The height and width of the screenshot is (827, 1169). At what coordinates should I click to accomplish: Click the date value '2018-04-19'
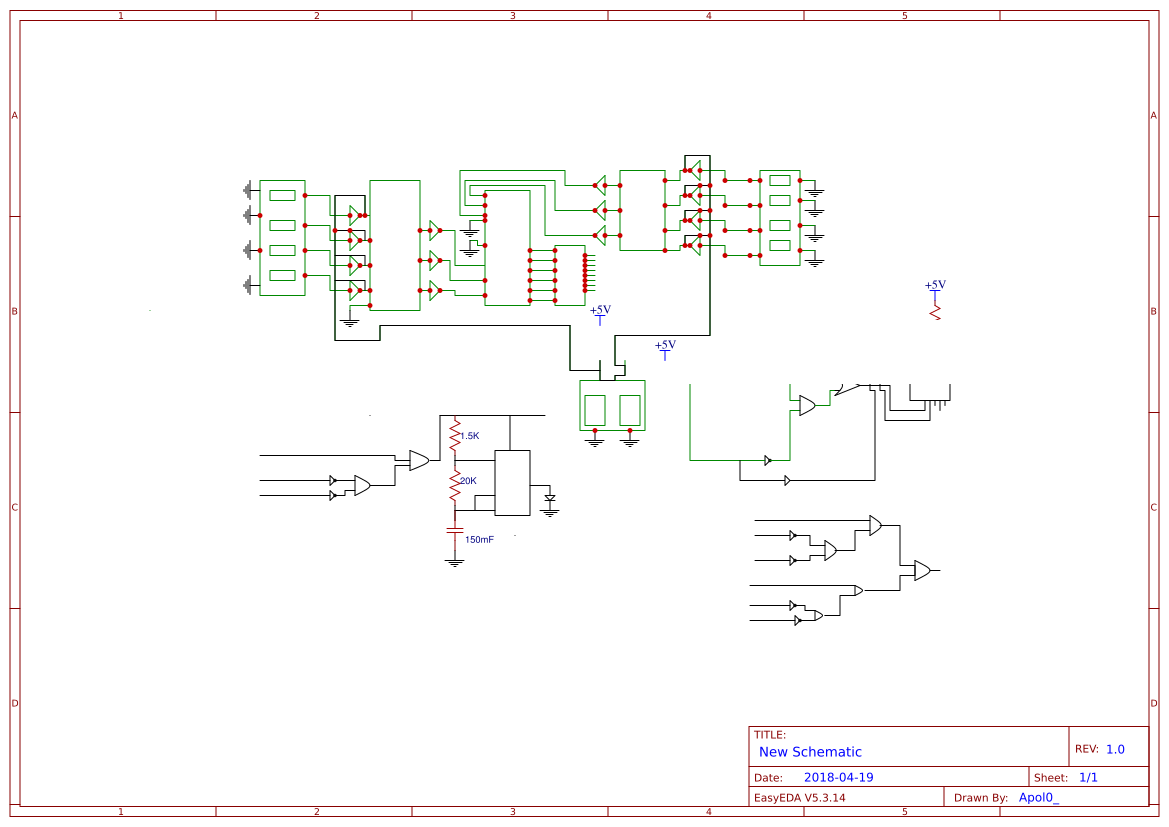(839, 777)
